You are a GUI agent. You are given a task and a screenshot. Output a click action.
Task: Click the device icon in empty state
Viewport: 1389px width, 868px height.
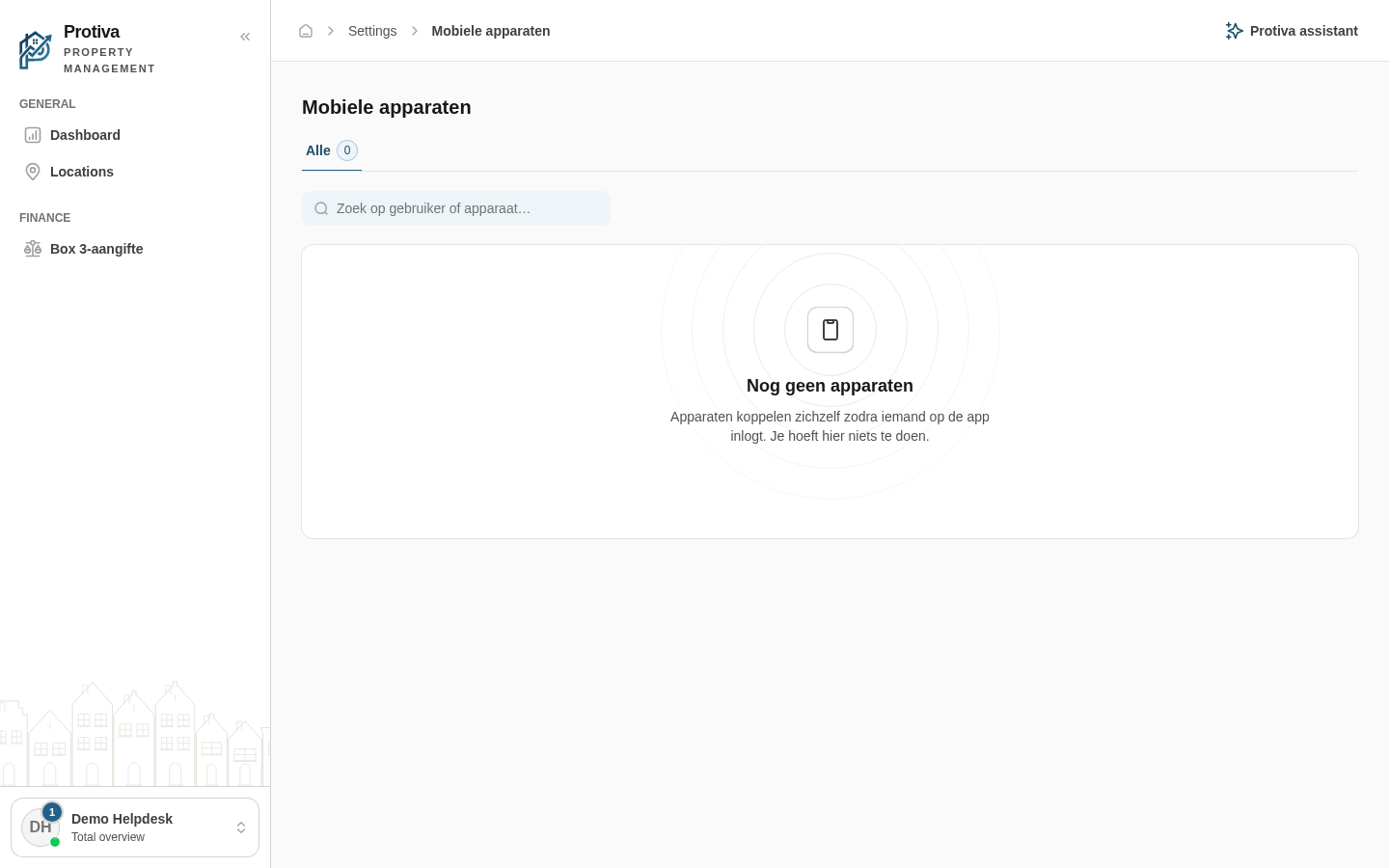pos(831,330)
